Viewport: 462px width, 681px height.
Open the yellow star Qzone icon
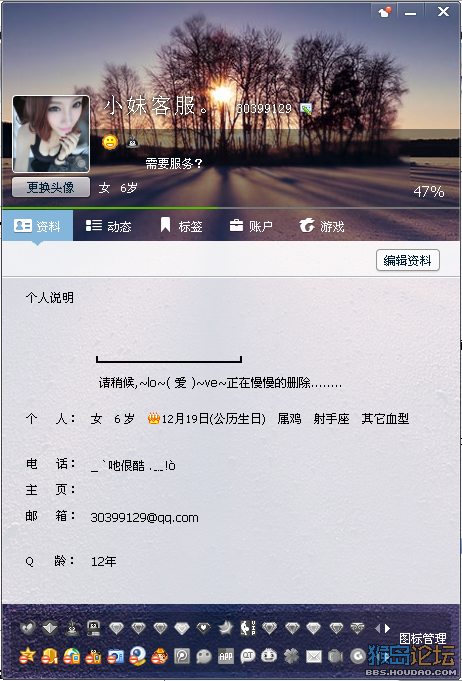click(x=27, y=656)
